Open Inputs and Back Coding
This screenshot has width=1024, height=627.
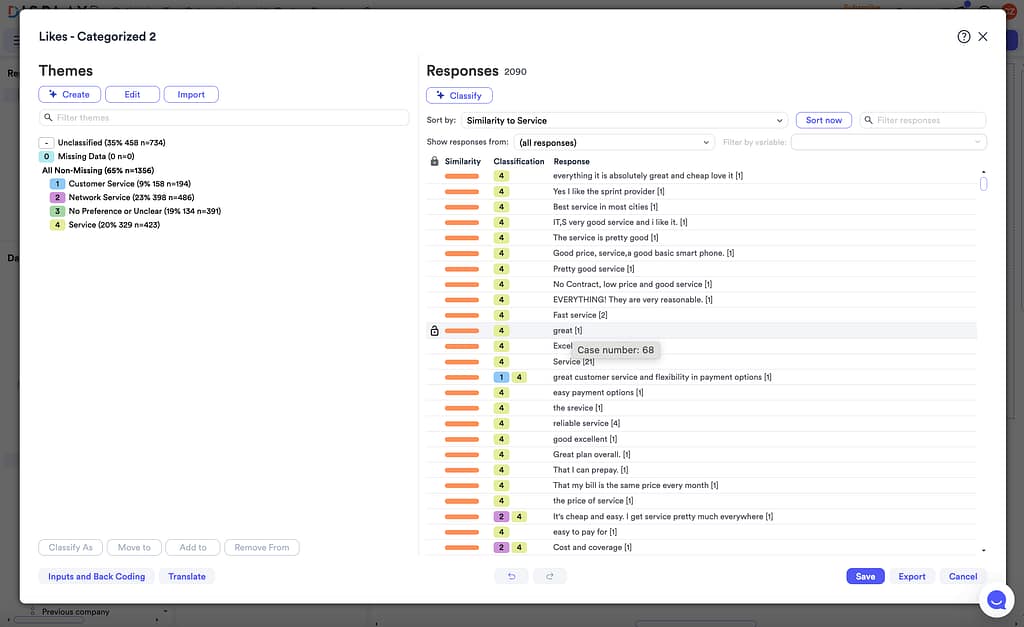point(96,576)
